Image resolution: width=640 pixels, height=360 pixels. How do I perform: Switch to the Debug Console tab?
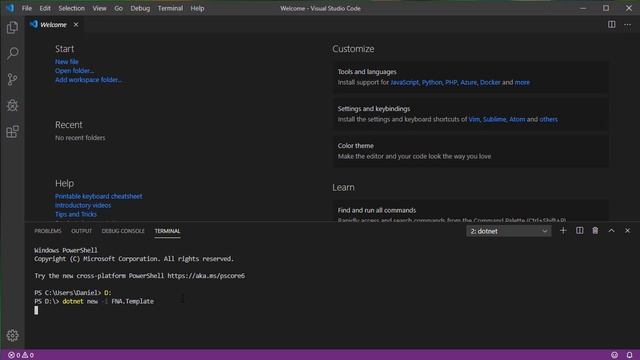123,231
